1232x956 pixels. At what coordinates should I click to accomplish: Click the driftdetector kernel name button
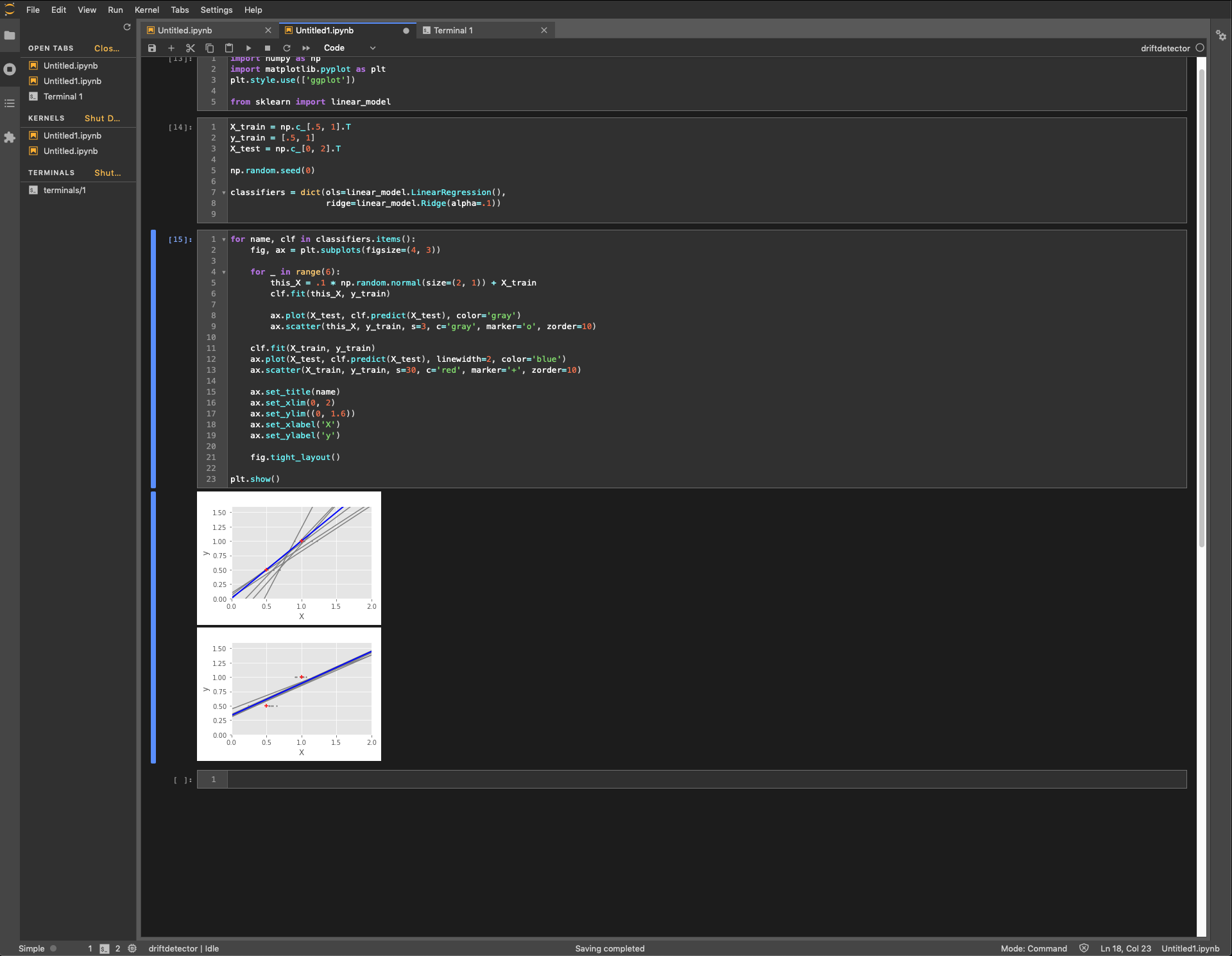1165,48
